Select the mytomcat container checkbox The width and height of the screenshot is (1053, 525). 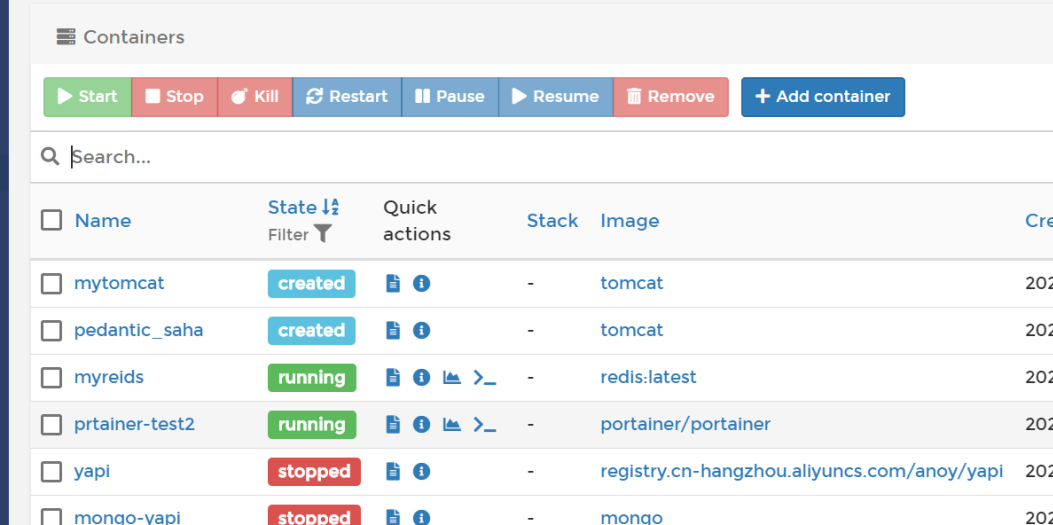pos(52,283)
